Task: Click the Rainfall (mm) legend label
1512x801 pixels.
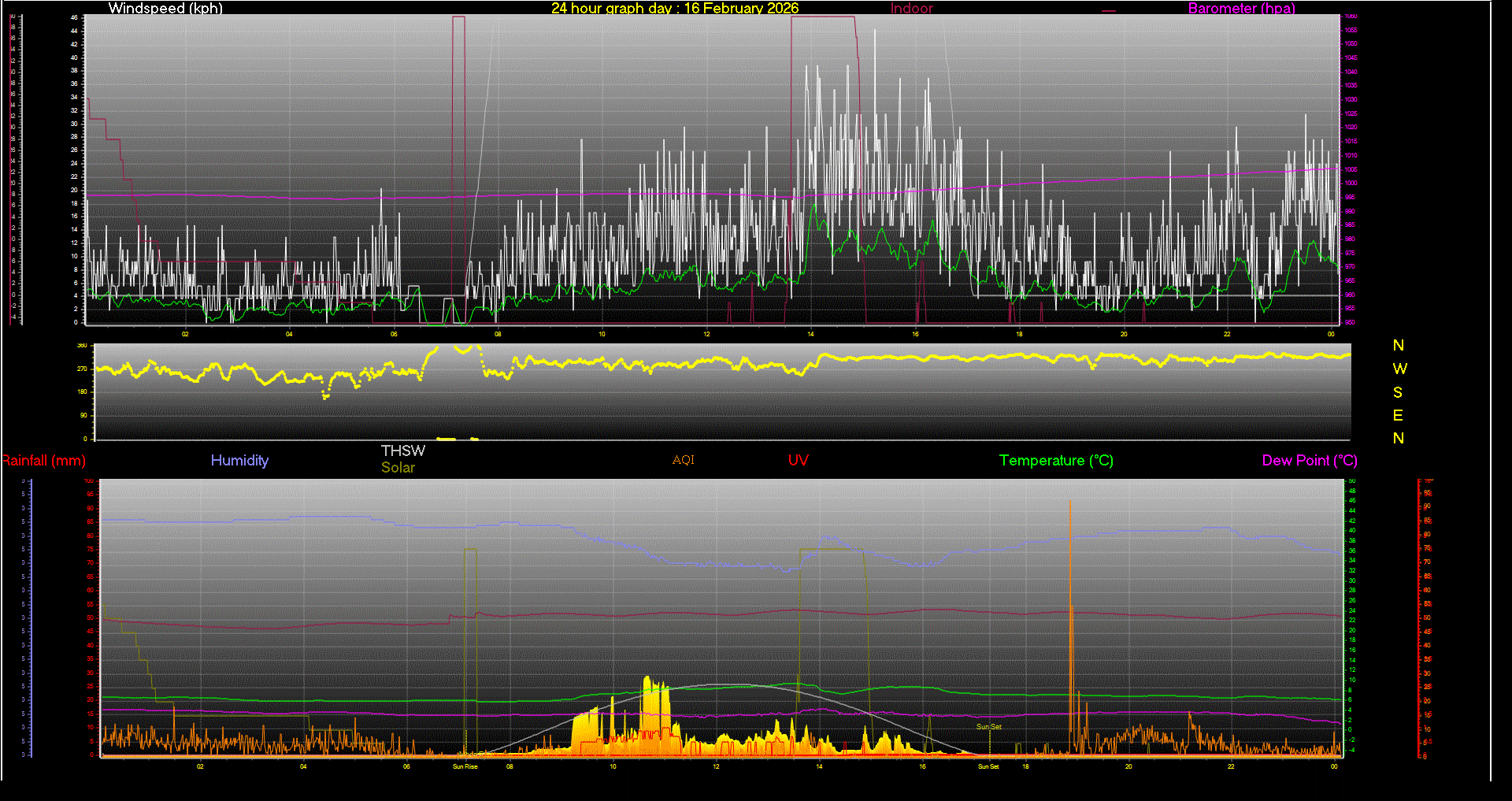Action: [x=44, y=461]
